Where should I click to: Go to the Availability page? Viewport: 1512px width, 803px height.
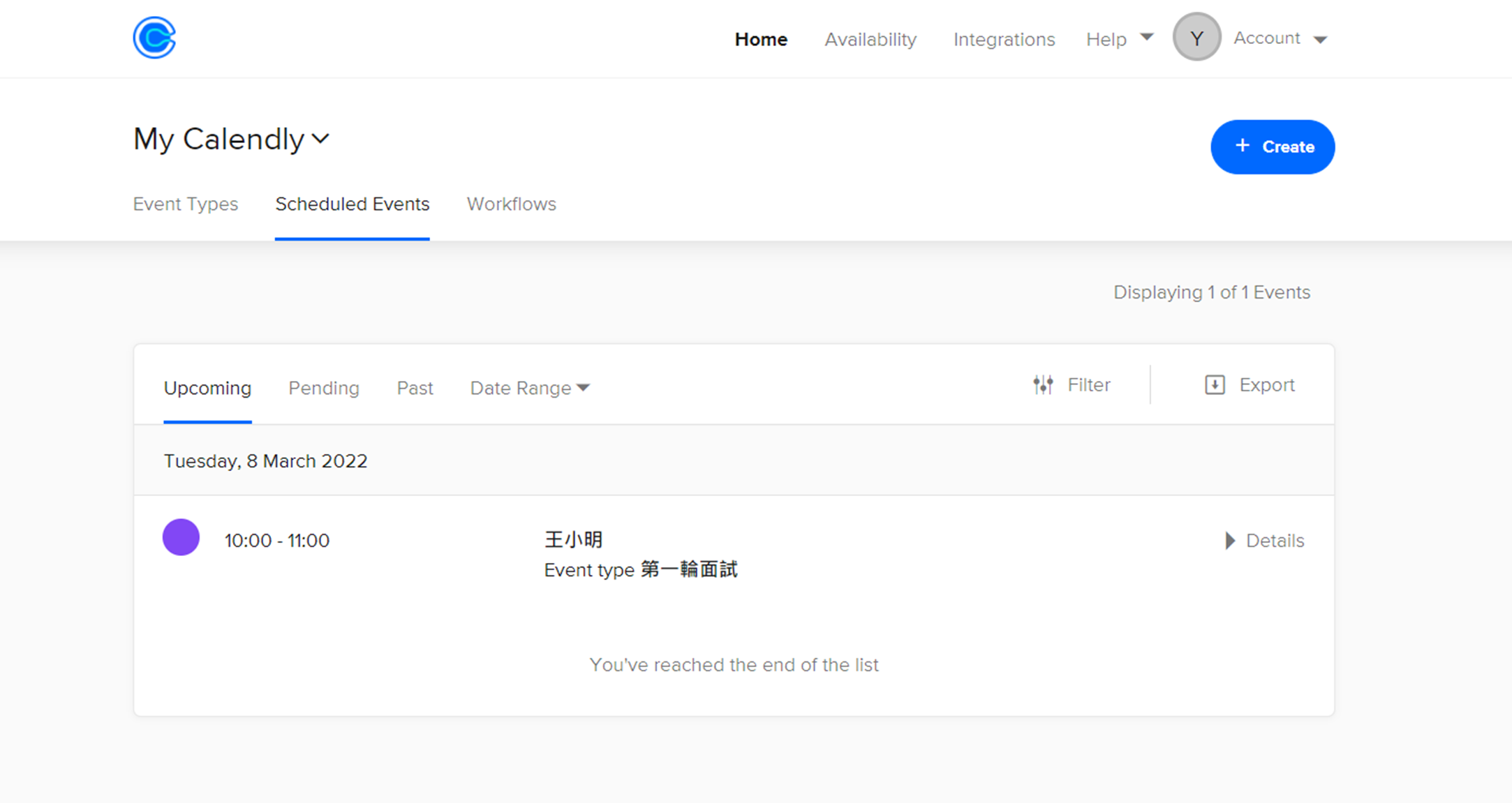coord(870,39)
